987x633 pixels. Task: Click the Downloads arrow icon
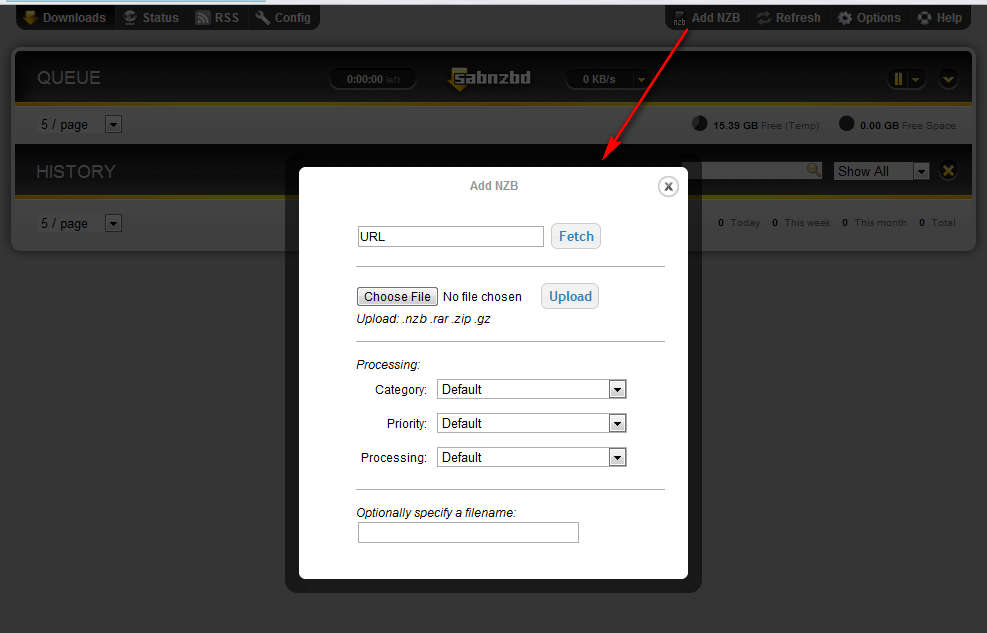point(30,18)
